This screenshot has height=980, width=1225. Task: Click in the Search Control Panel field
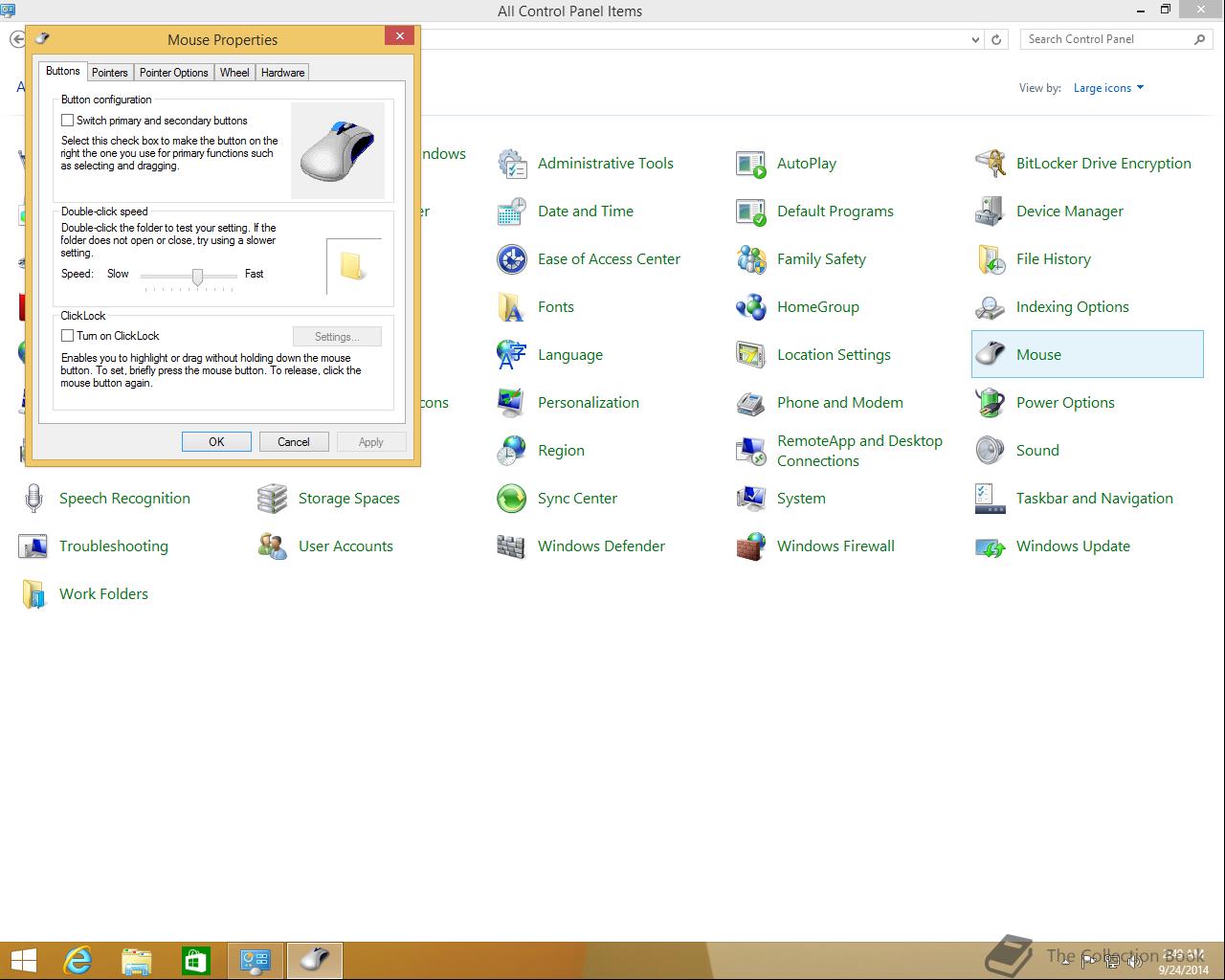(1105, 39)
